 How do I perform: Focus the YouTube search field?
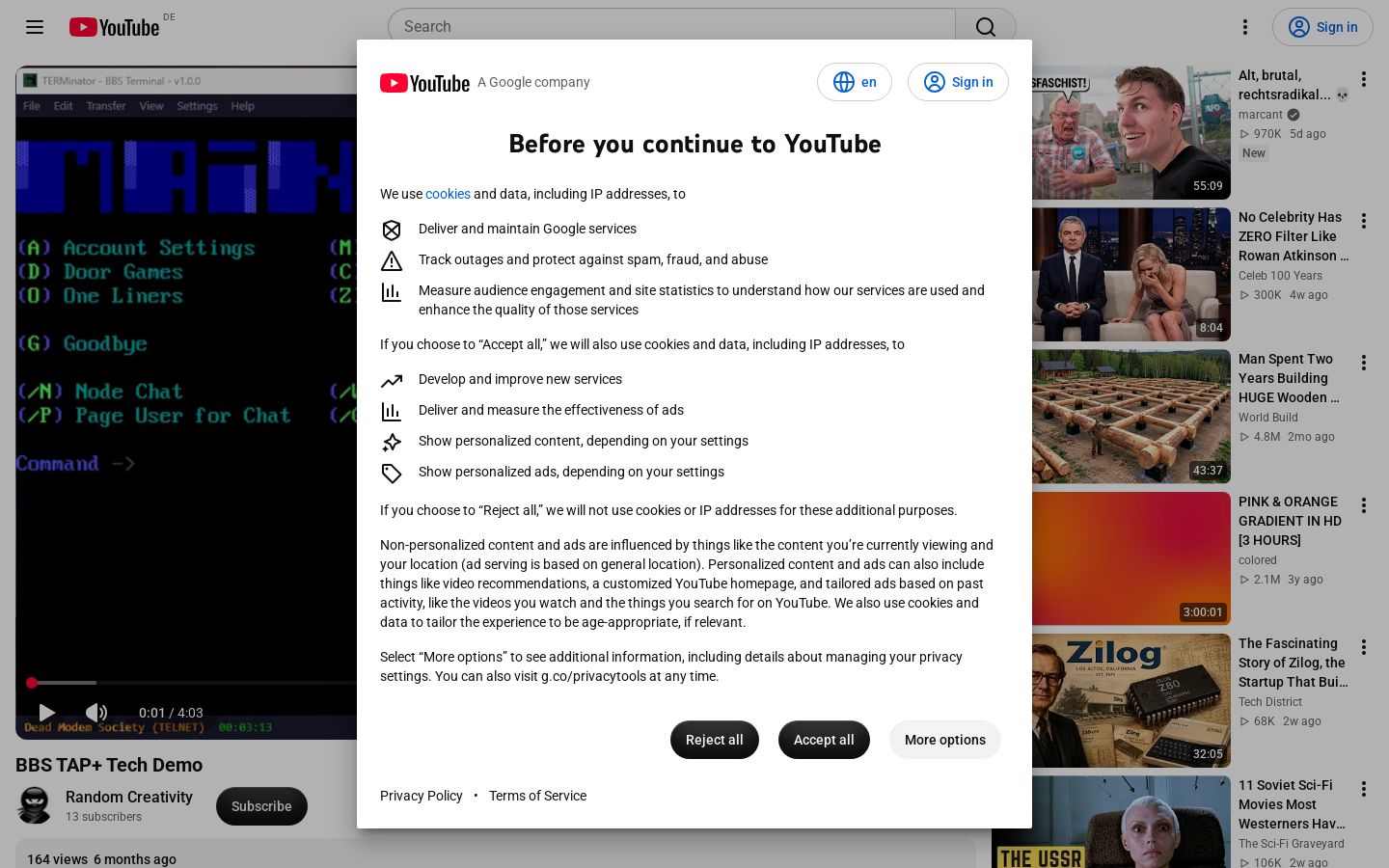coord(671,27)
